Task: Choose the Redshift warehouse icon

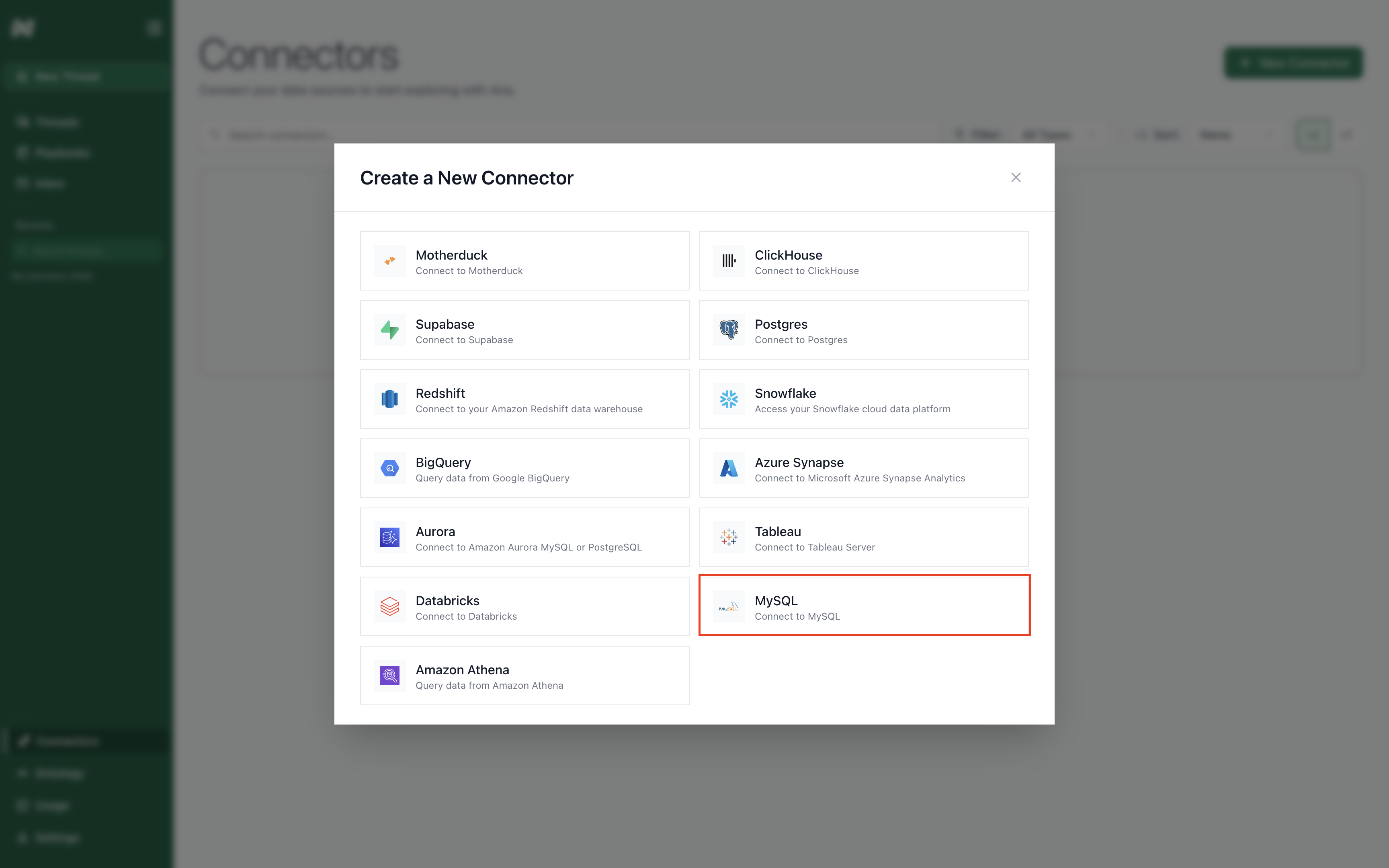Action: coord(390,399)
